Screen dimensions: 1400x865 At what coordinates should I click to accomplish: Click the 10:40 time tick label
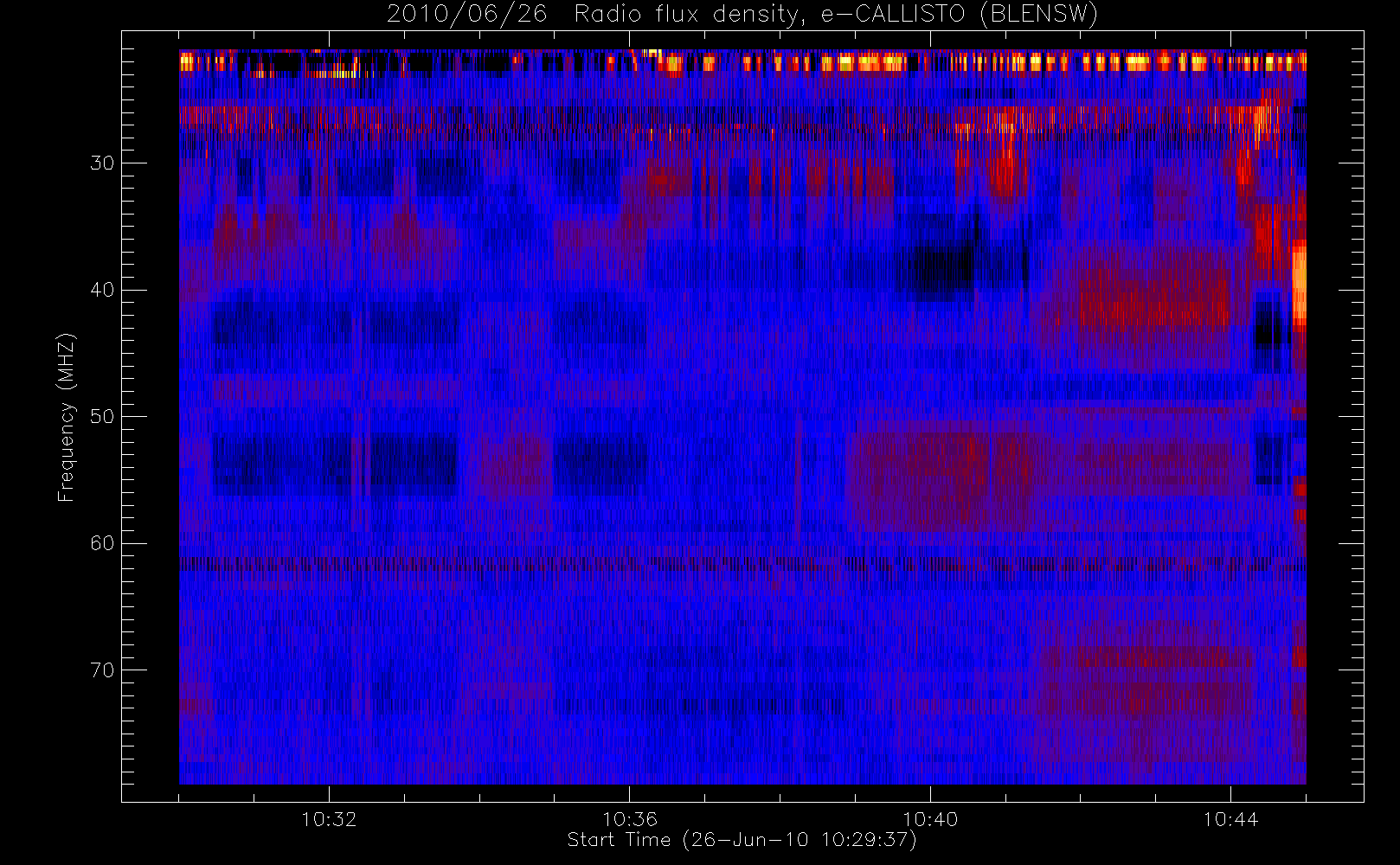pyautogui.click(x=930, y=819)
